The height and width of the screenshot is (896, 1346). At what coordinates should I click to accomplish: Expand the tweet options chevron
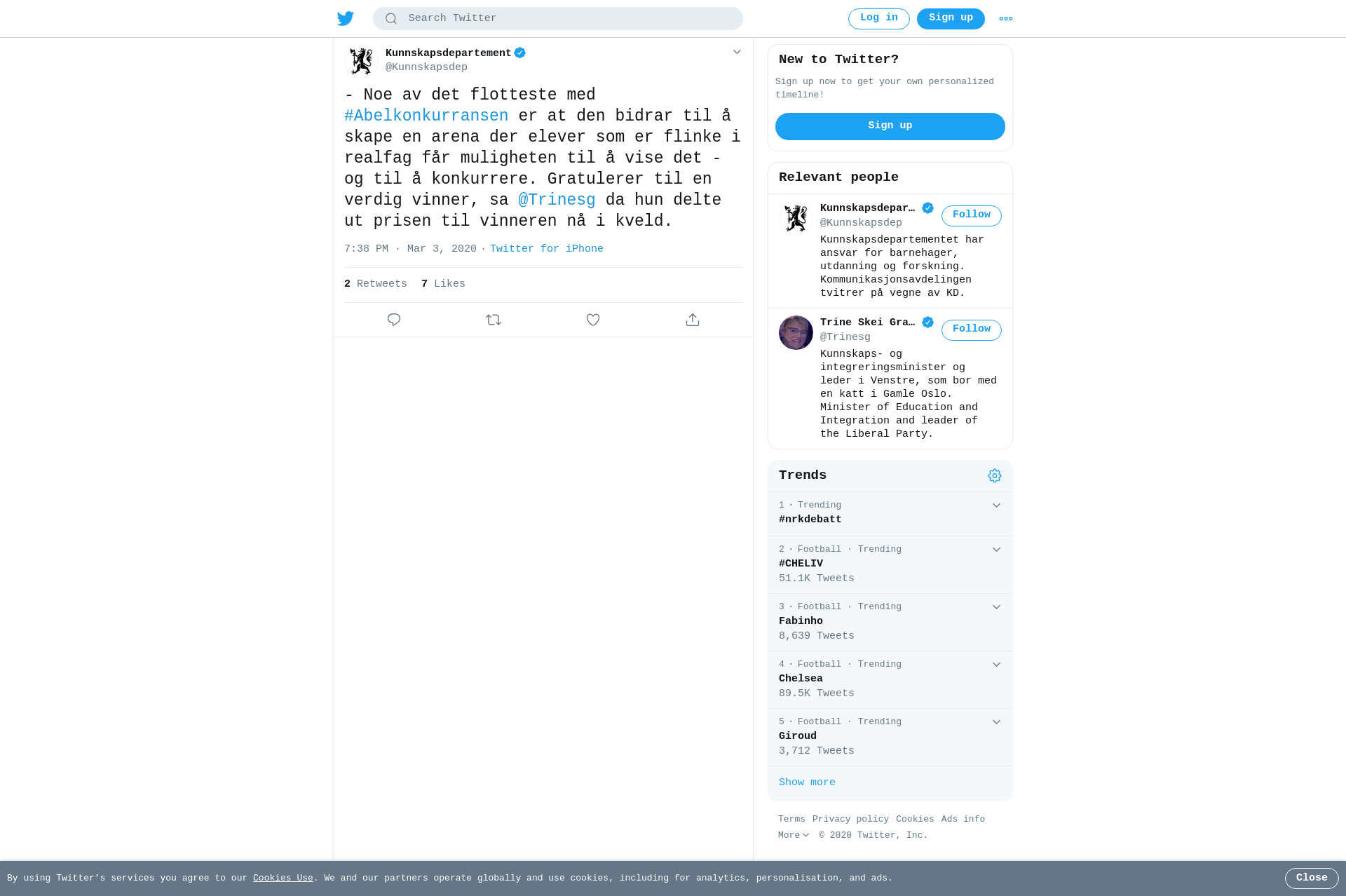pyautogui.click(x=737, y=52)
